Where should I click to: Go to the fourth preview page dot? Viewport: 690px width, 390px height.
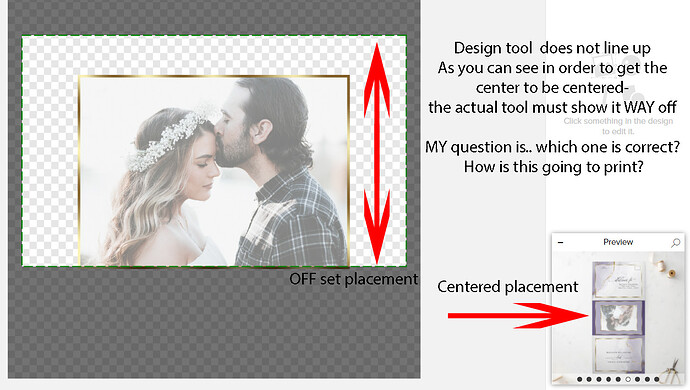pyautogui.click(x=609, y=379)
